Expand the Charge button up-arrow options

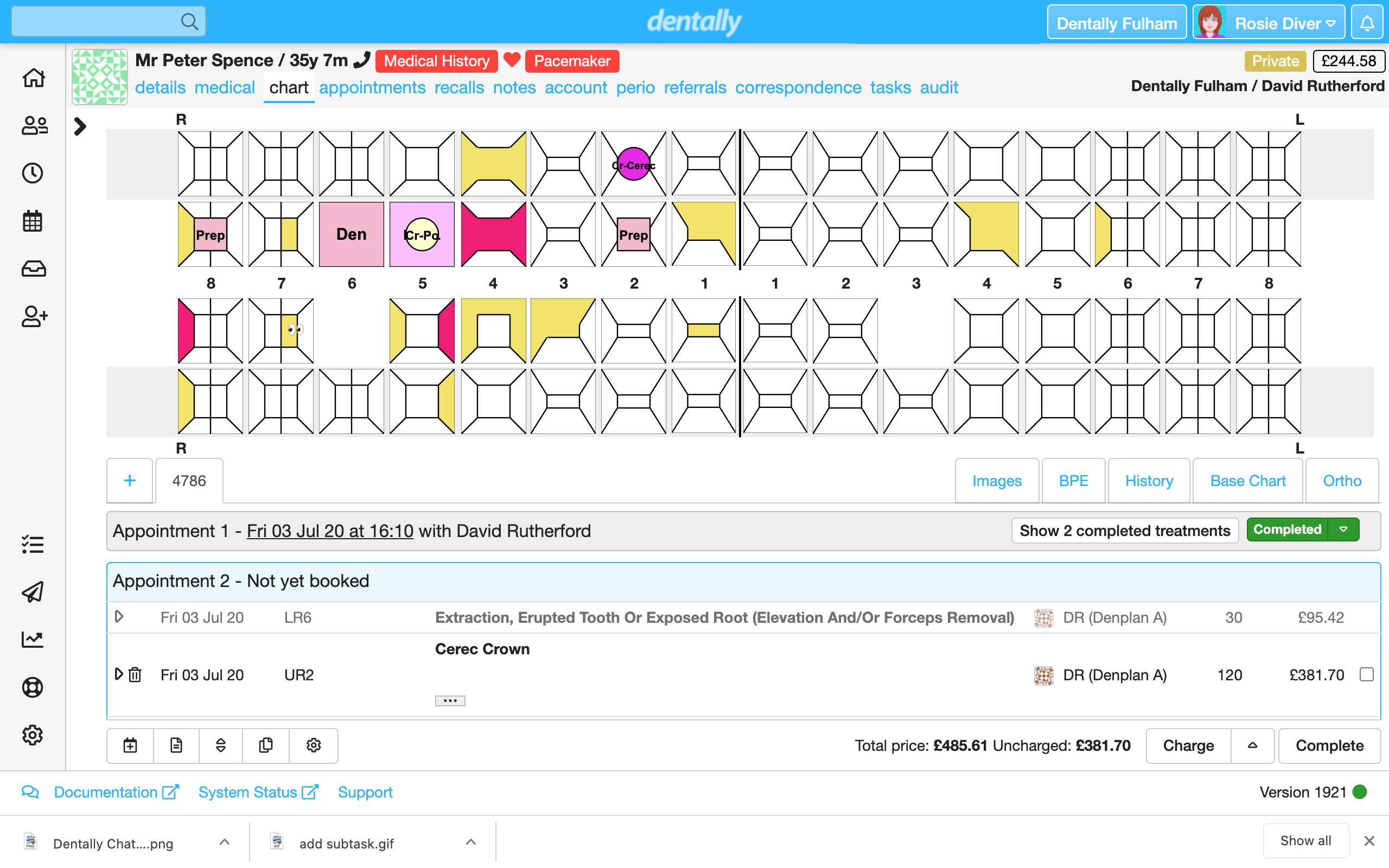1252,745
